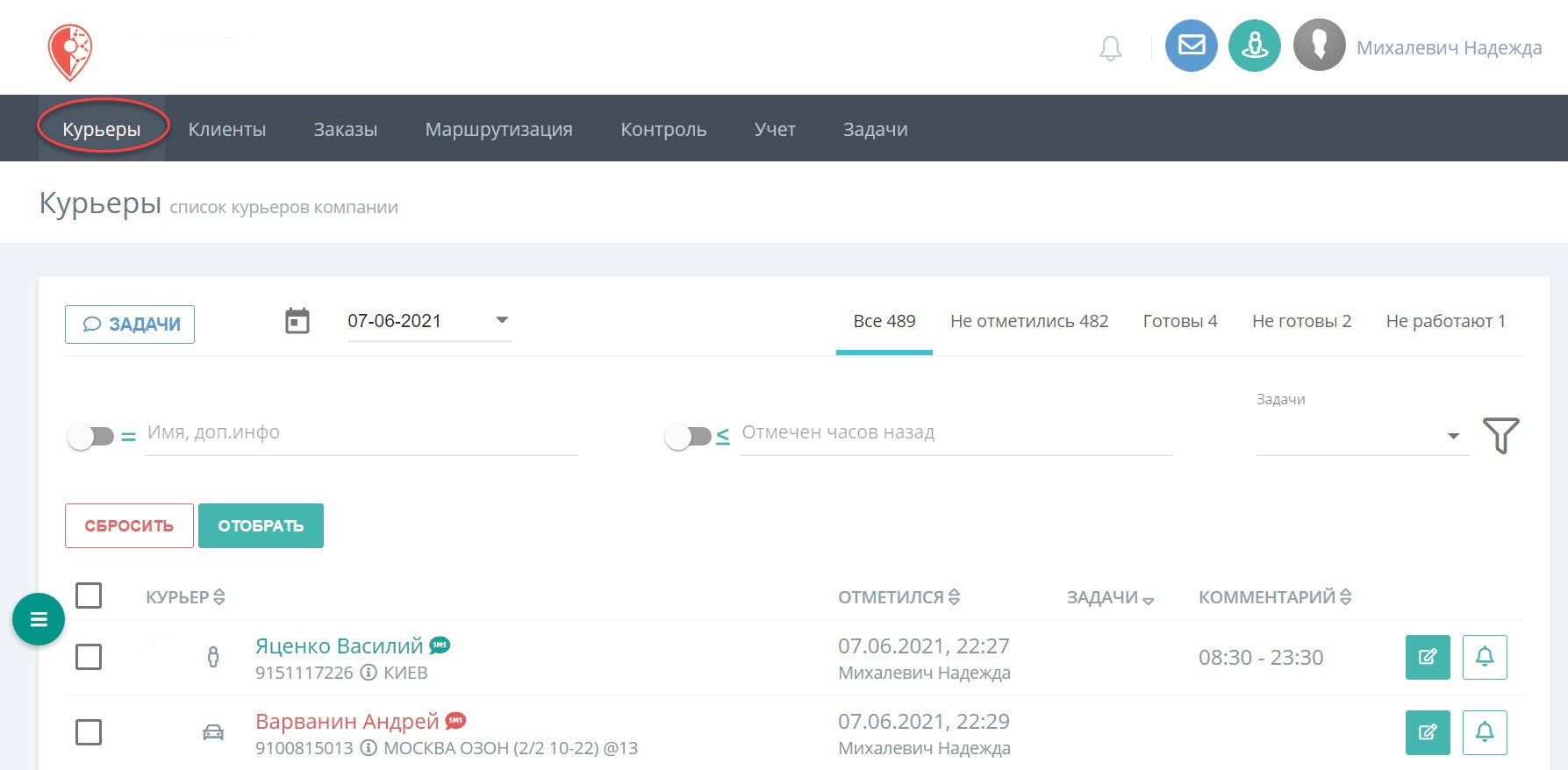Image resolution: width=1568 pixels, height=770 pixels.
Task: Click SMS icon next to Варванин Андрей
Action: [x=455, y=721]
